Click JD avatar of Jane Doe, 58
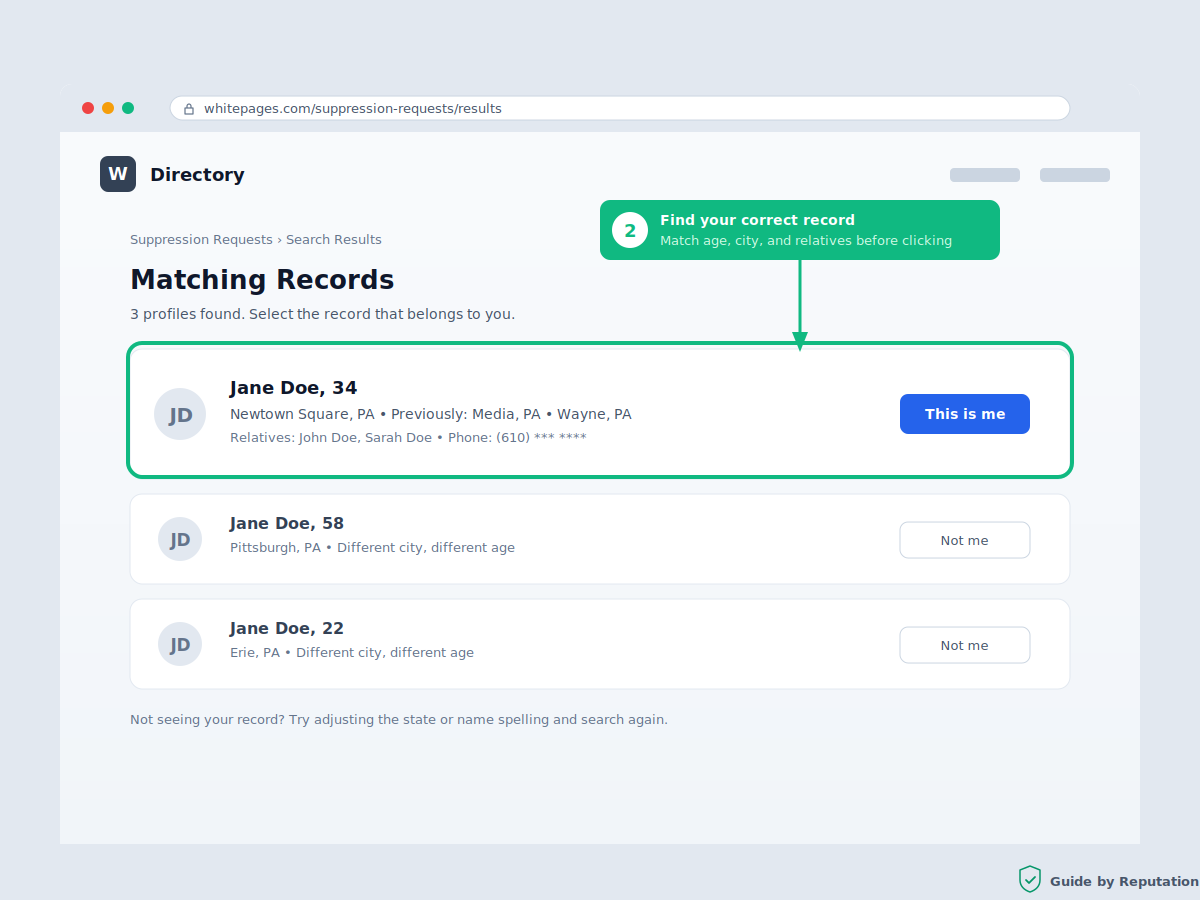The width and height of the screenshot is (1200, 900). pos(180,539)
